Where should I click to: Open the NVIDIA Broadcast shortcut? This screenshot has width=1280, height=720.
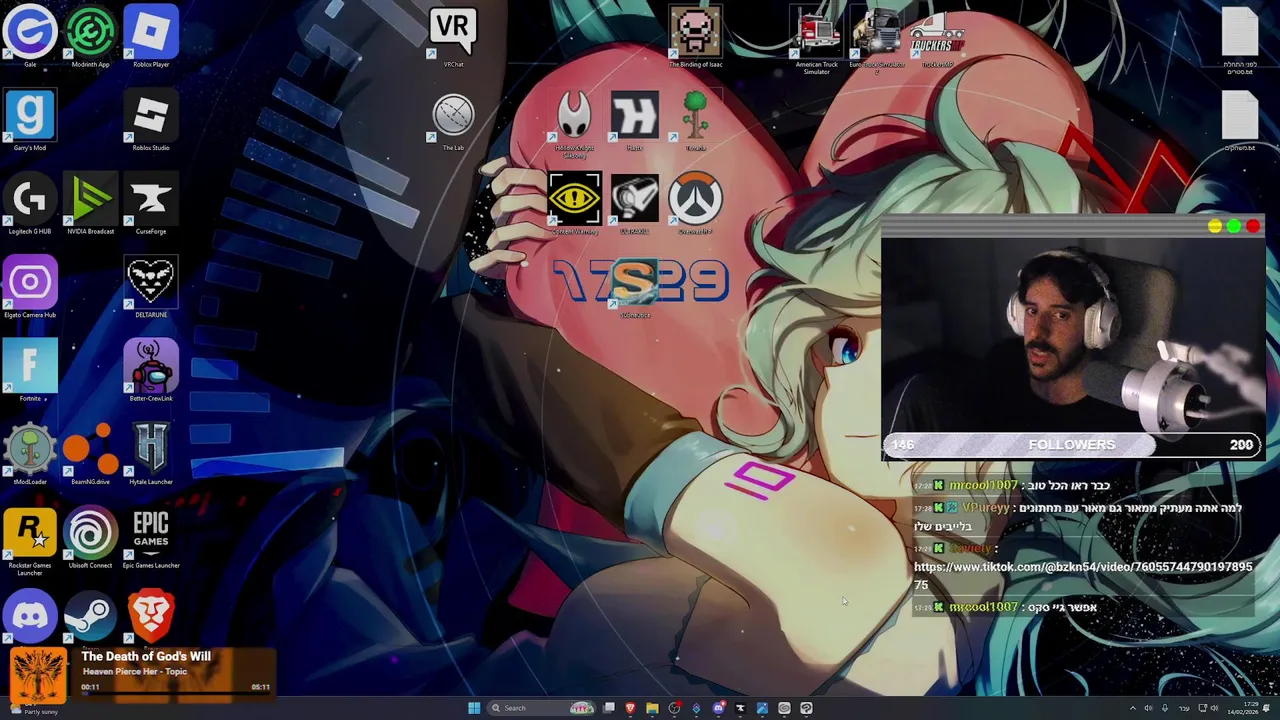91,203
